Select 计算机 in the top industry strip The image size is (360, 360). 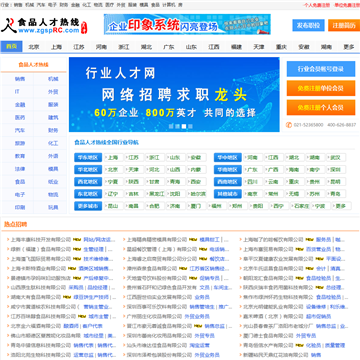pyautogui.click(x=169, y=5)
